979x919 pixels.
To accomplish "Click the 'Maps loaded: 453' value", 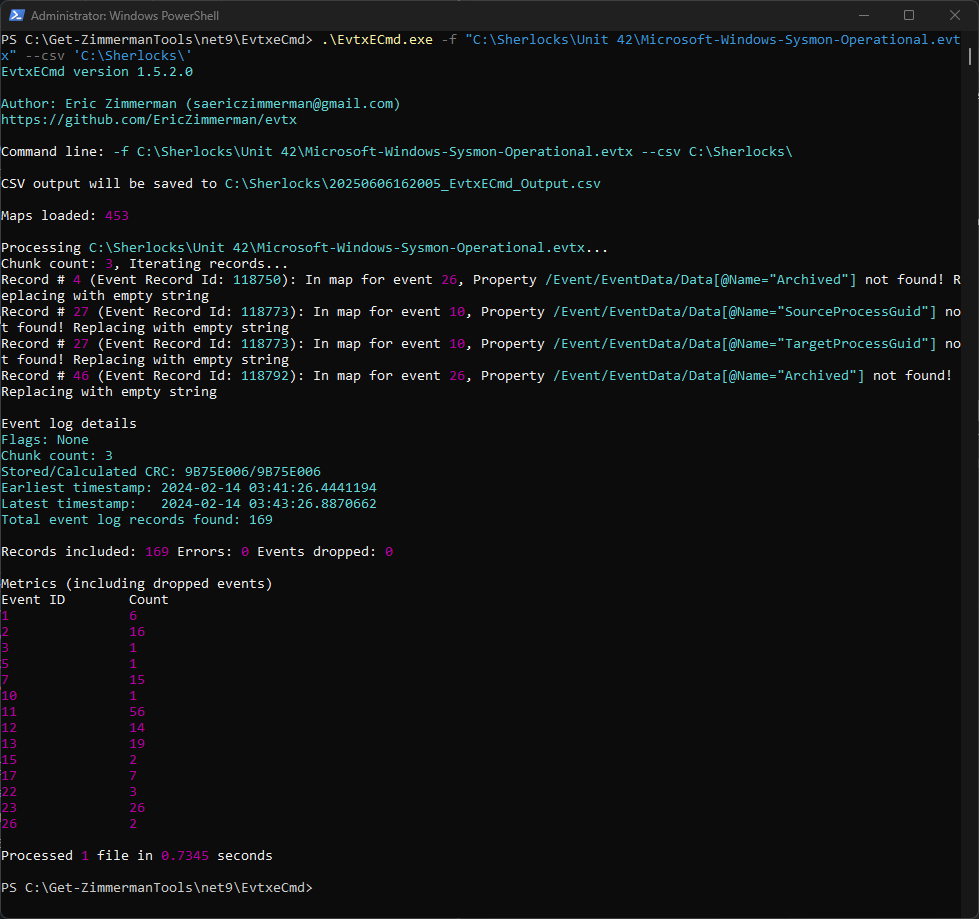I will point(116,215).
